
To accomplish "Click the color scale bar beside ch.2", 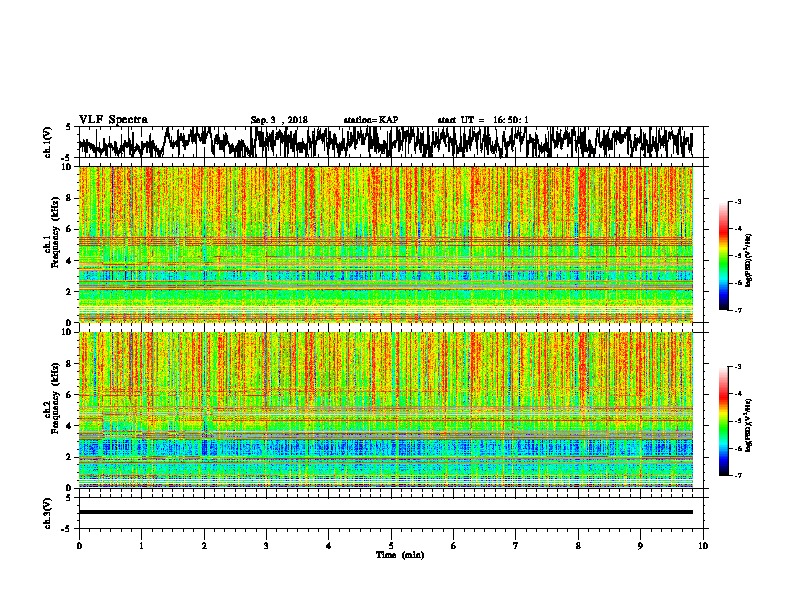I will [x=724, y=421].
